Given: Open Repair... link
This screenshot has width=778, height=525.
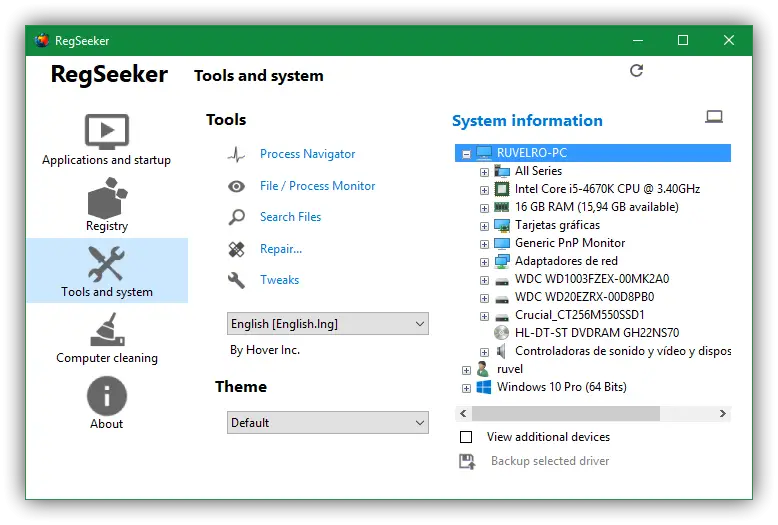Looking at the screenshot, I should tap(281, 249).
